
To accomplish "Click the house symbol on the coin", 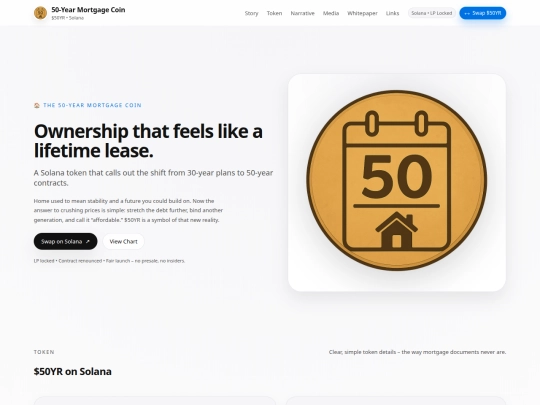I will (x=397, y=230).
